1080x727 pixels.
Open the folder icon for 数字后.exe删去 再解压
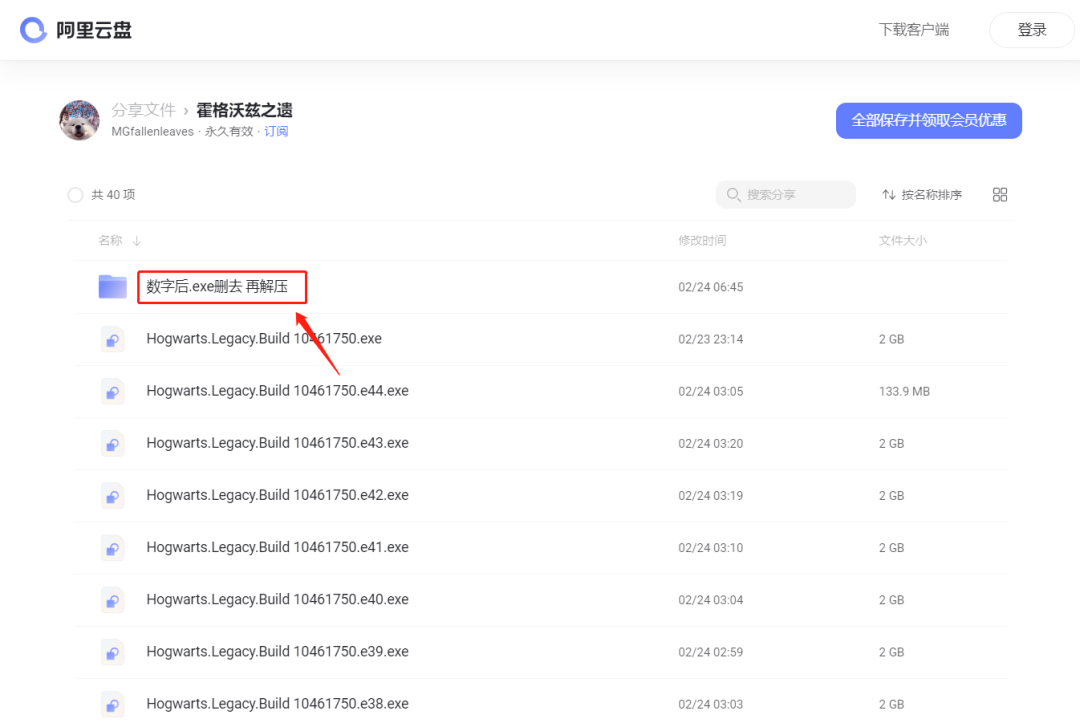point(112,287)
